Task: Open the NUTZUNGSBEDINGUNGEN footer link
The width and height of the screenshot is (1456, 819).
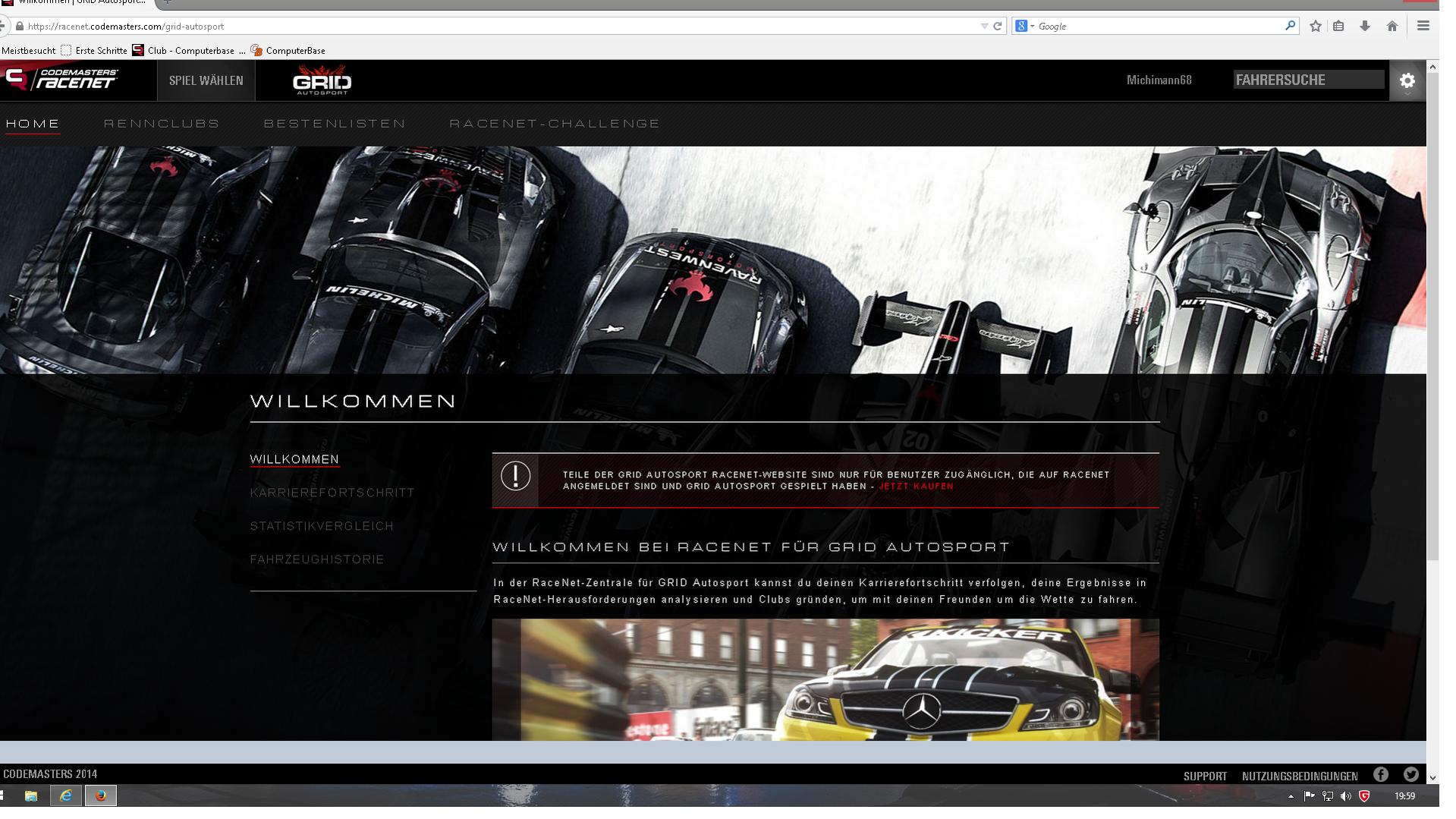Action: (x=1300, y=776)
